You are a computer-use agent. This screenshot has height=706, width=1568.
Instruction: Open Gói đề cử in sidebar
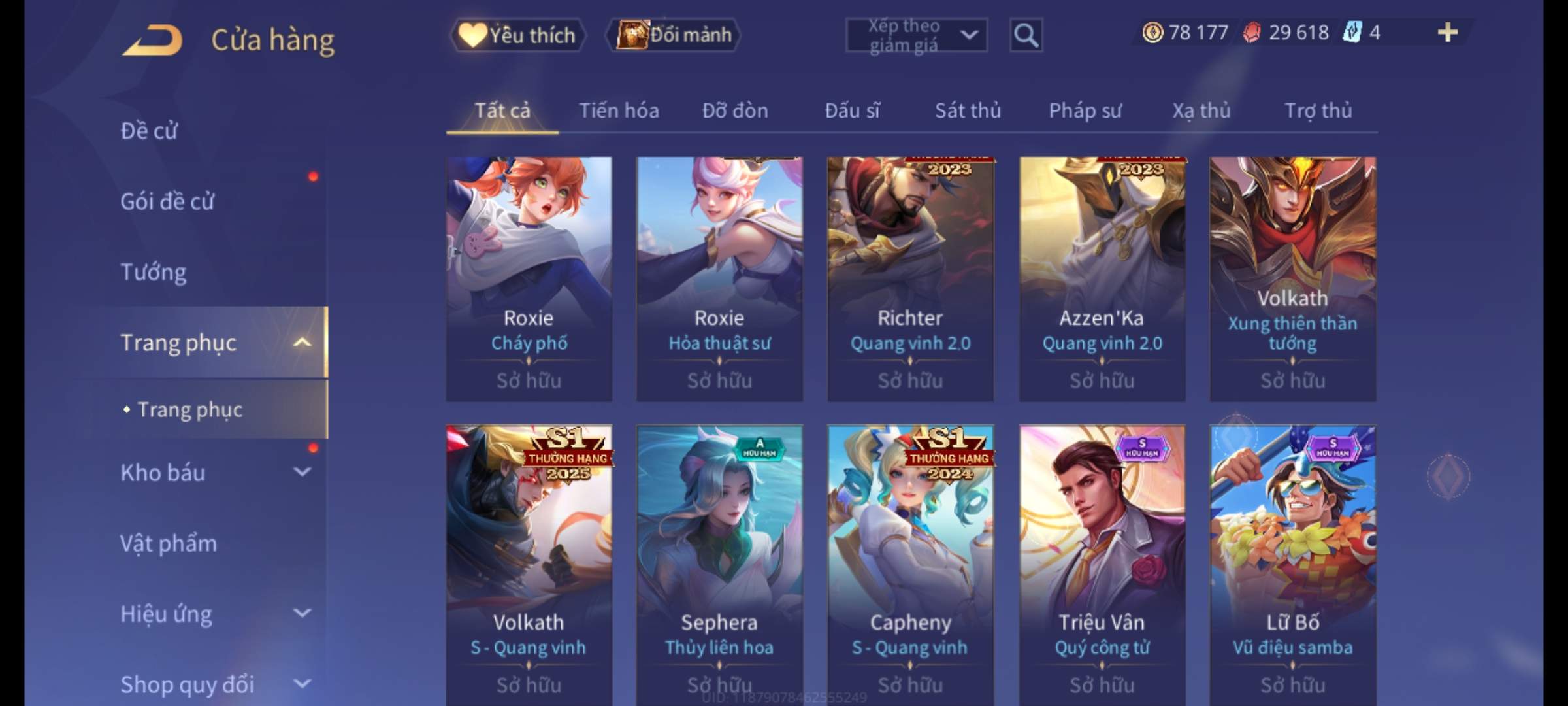(x=167, y=201)
